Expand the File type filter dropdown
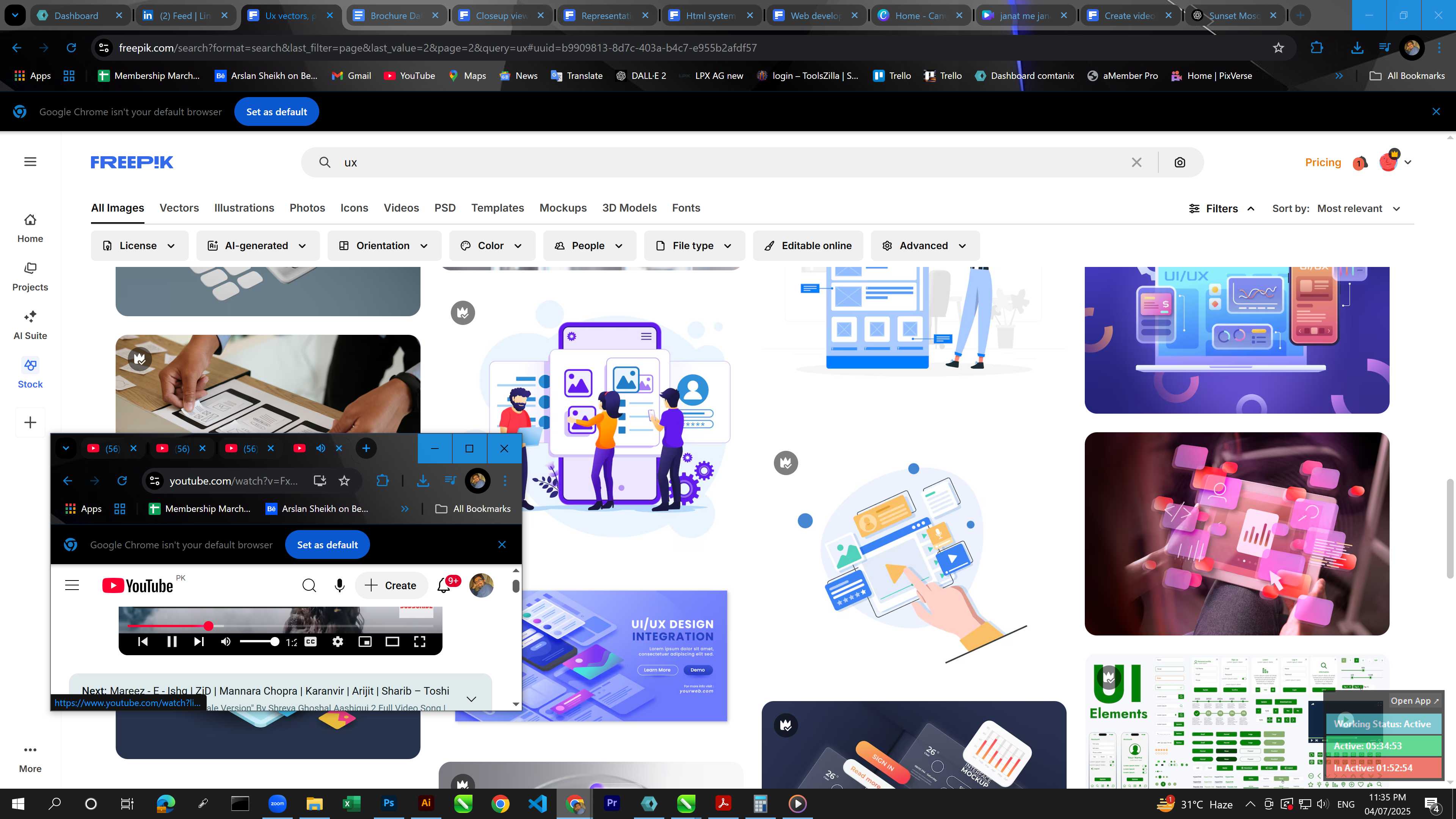The height and width of the screenshot is (819, 1456). point(695,246)
